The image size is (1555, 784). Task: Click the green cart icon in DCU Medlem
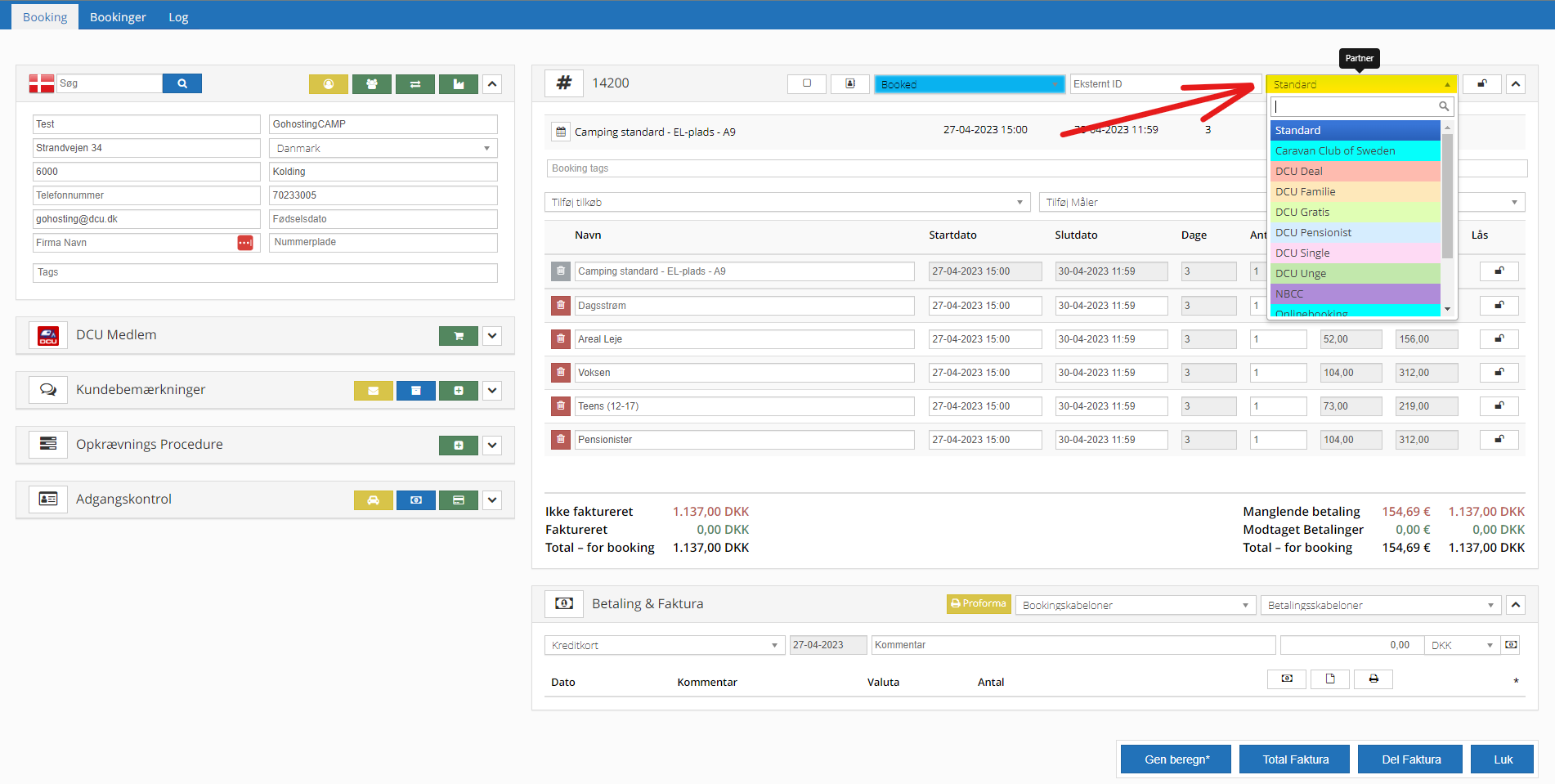[x=458, y=336]
